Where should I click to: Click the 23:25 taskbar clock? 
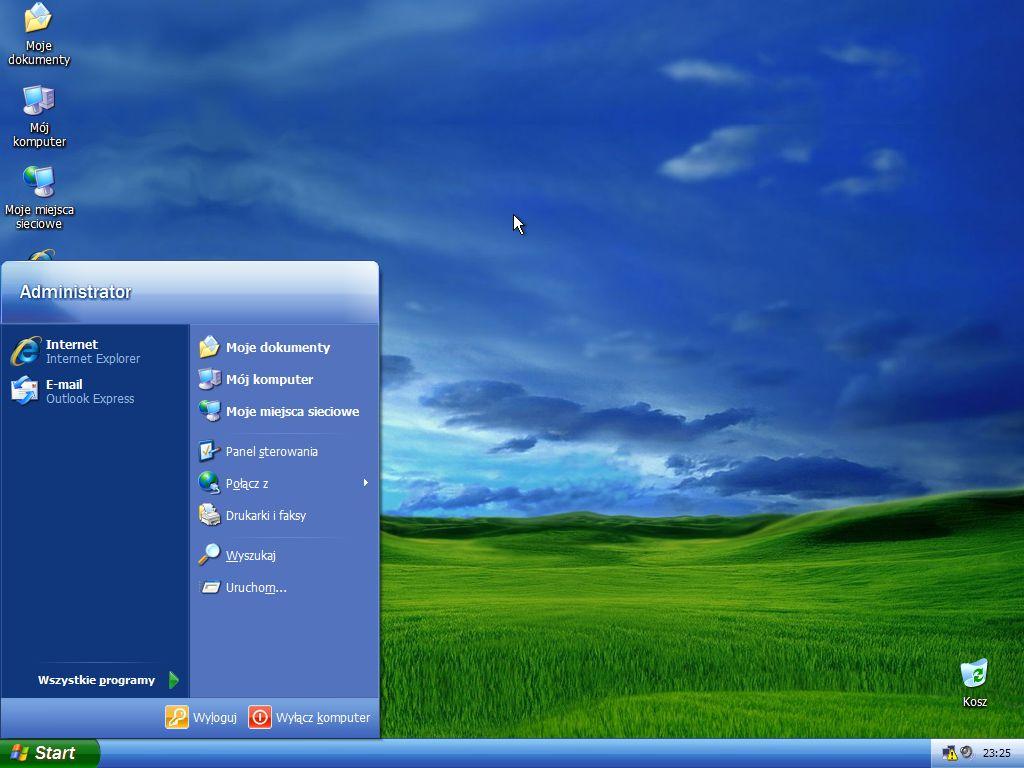click(997, 754)
